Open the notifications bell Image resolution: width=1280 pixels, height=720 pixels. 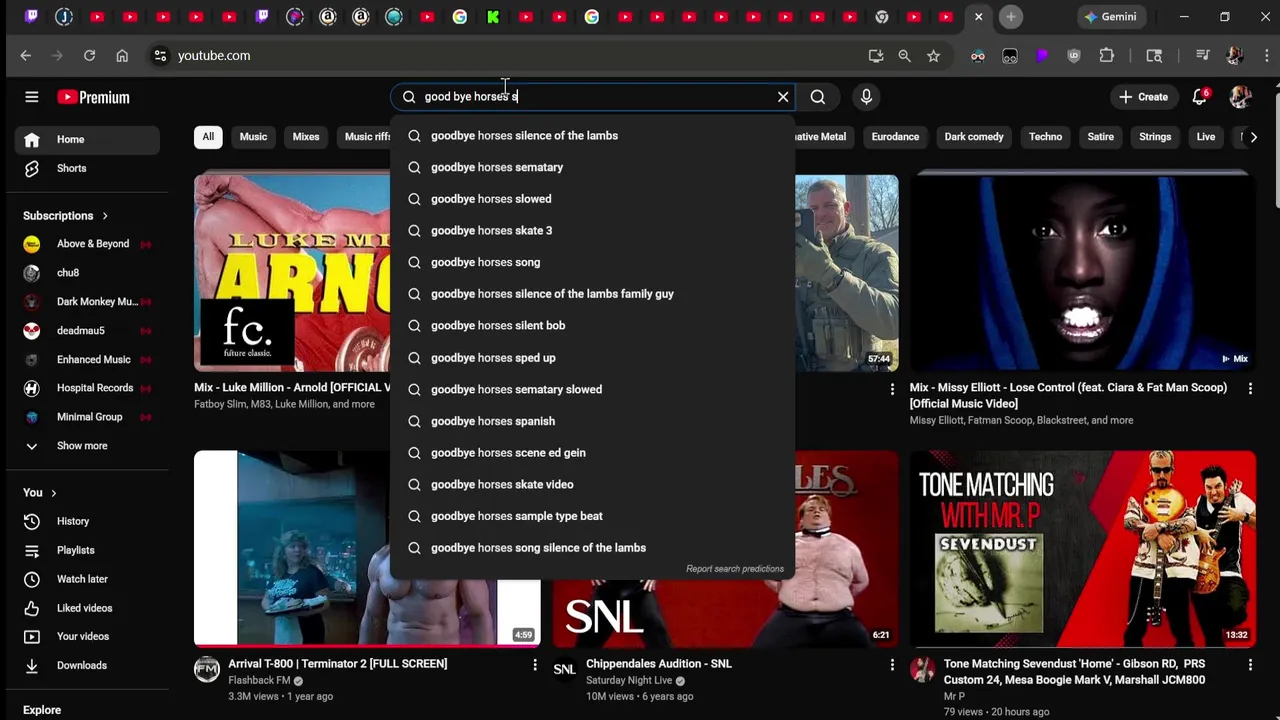click(x=1199, y=97)
